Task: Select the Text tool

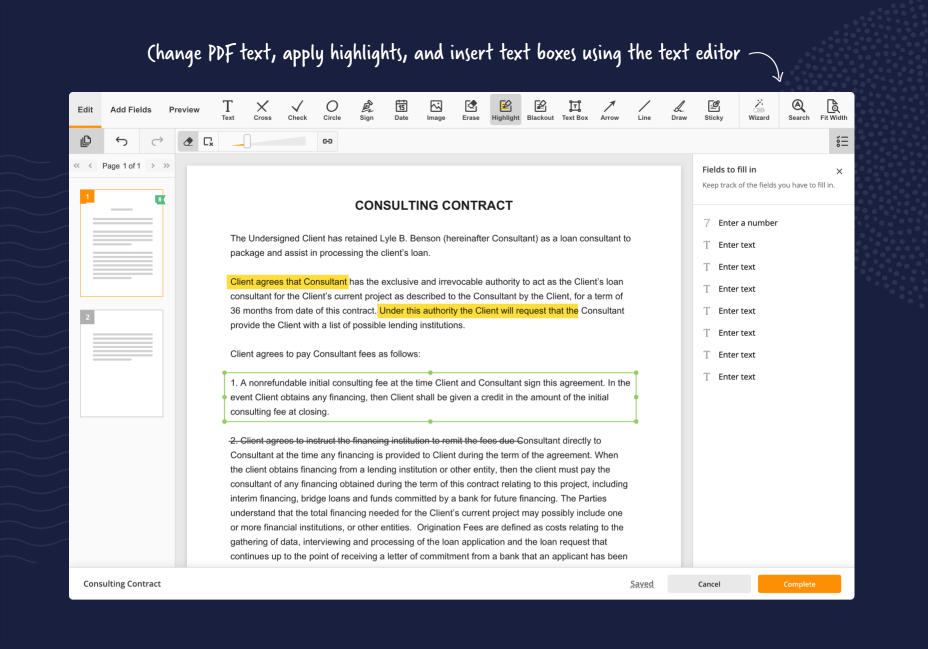Action: point(228,110)
